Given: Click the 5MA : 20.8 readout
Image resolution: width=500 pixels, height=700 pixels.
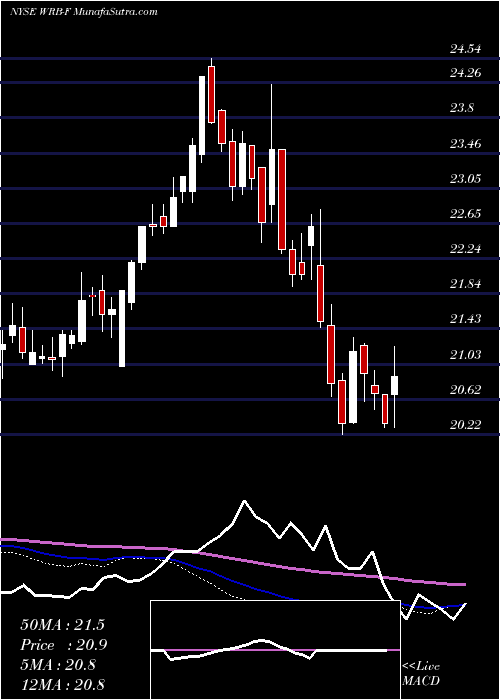Looking at the screenshot, I should 58,665.
